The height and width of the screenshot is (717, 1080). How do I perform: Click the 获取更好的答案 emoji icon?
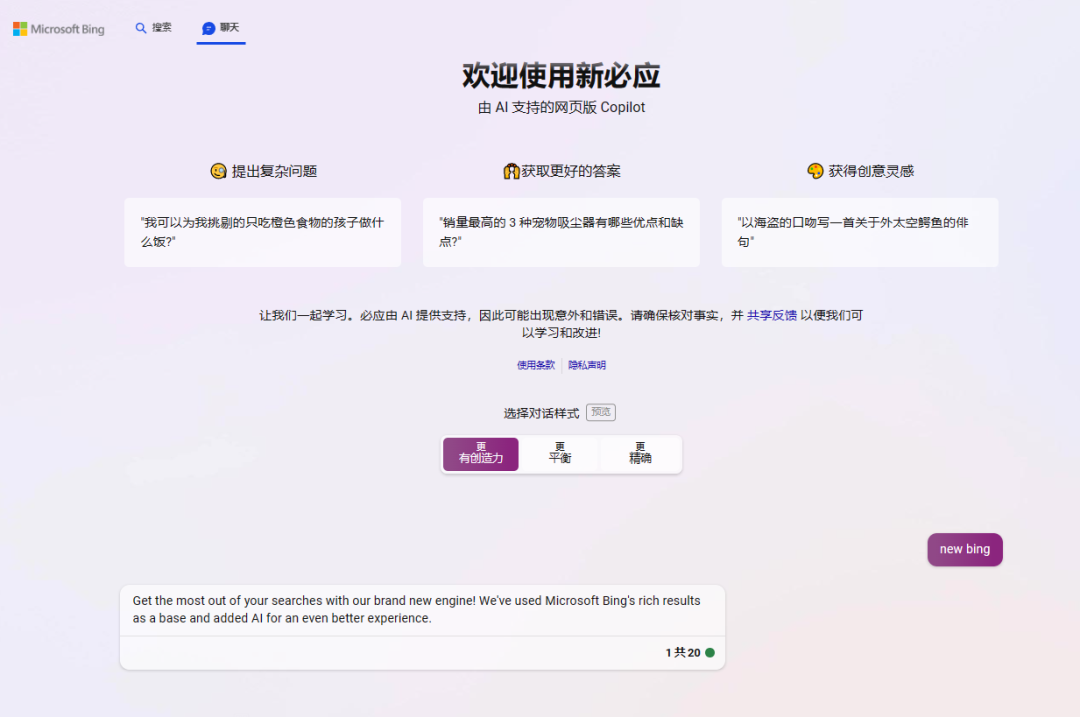coord(510,171)
